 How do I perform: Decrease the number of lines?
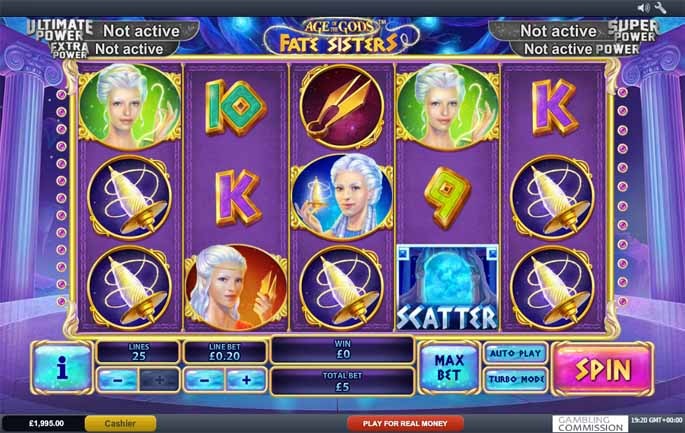pyautogui.click(x=118, y=380)
